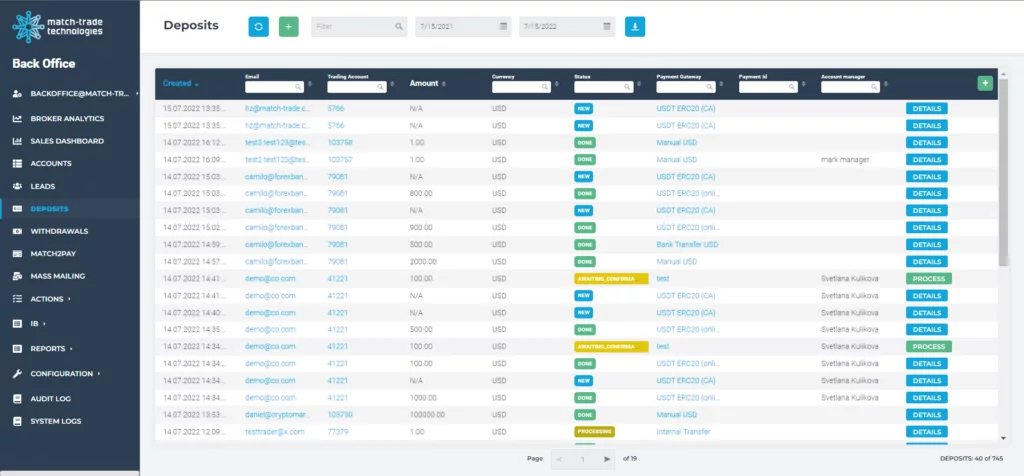This screenshot has width=1024, height=476.
Task: Open Withdrawals in sidebar
Action: [x=59, y=231]
